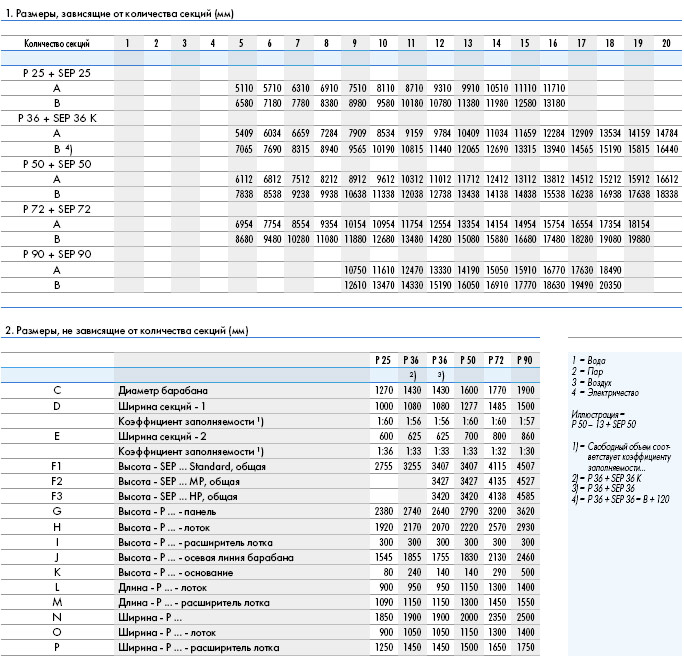Select the 'P 36 + SEP 36 K' row label
Viewport: 684px width, 656px height.
(57, 118)
